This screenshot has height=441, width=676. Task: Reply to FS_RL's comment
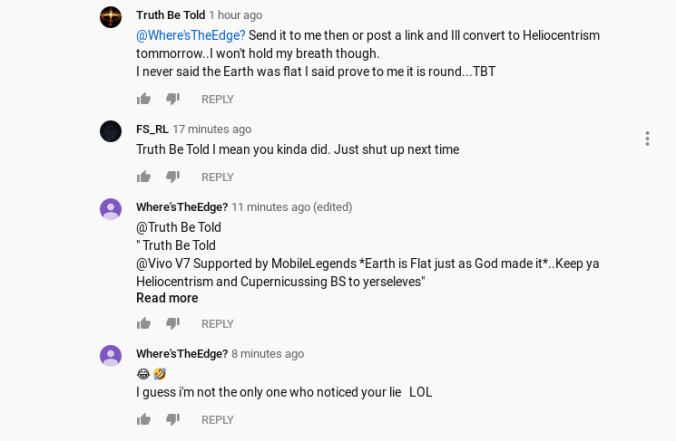click(217, 177)
